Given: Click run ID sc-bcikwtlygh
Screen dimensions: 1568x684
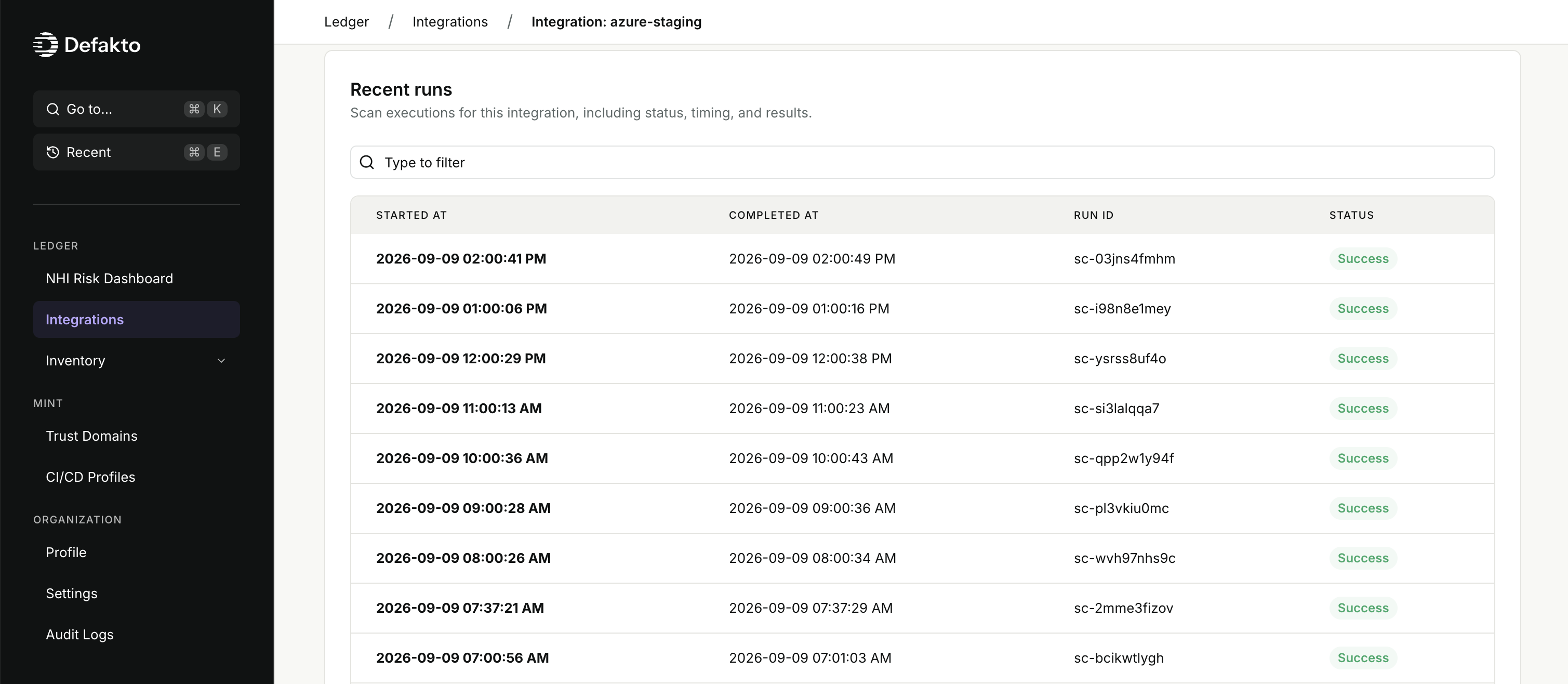Looking at the screenshot, I should click(x=1119, y=659).
